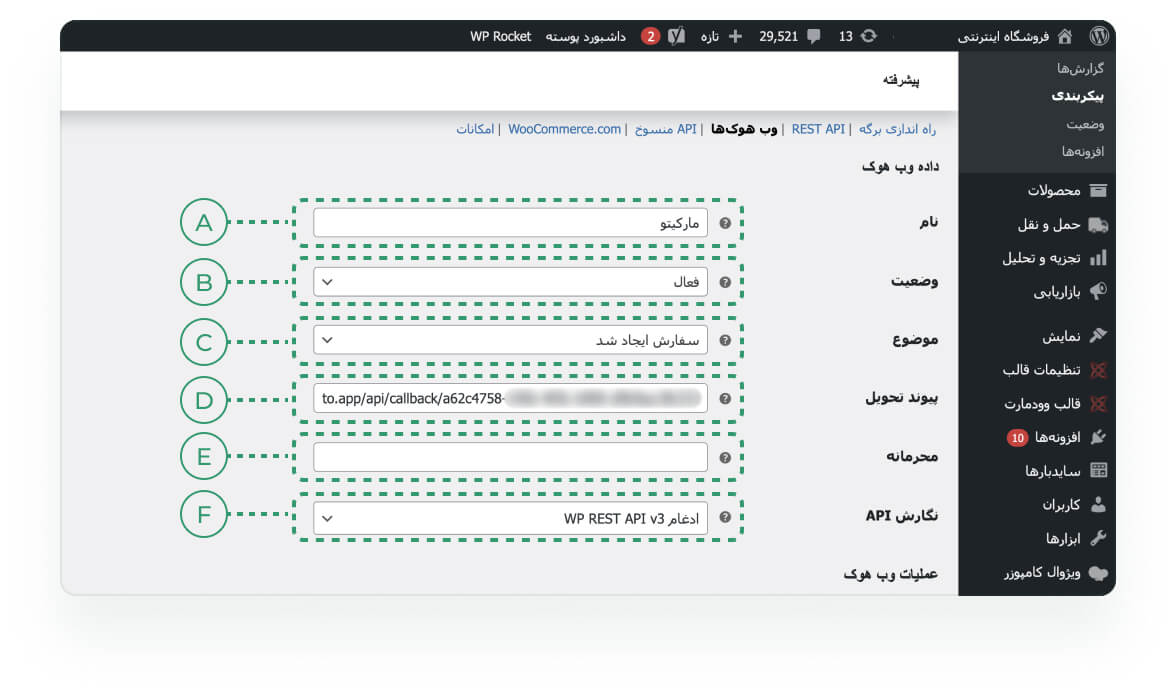Open the comments bubble showing 29,521

(813, 36)
